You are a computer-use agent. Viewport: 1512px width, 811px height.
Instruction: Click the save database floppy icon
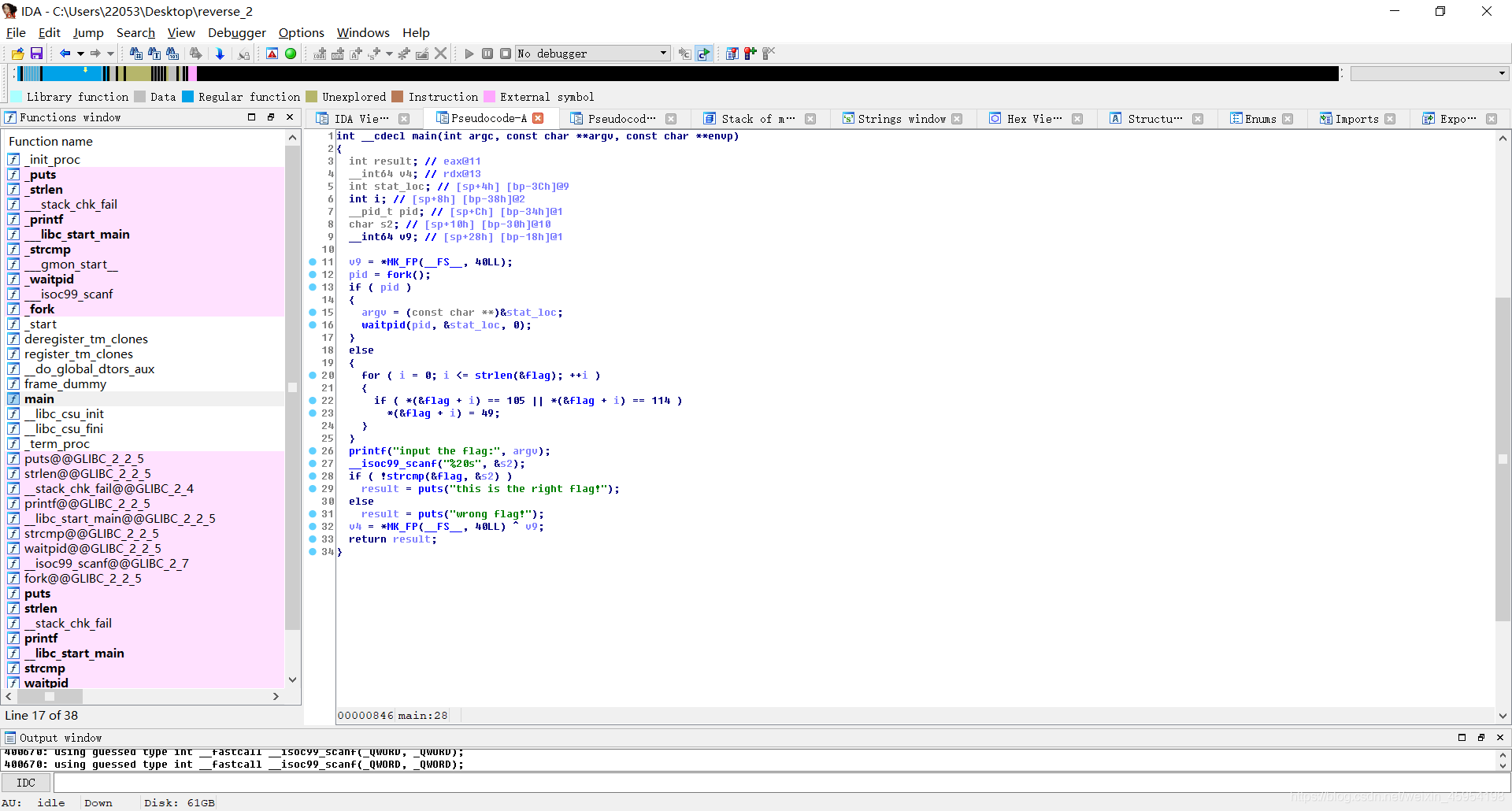36,54
